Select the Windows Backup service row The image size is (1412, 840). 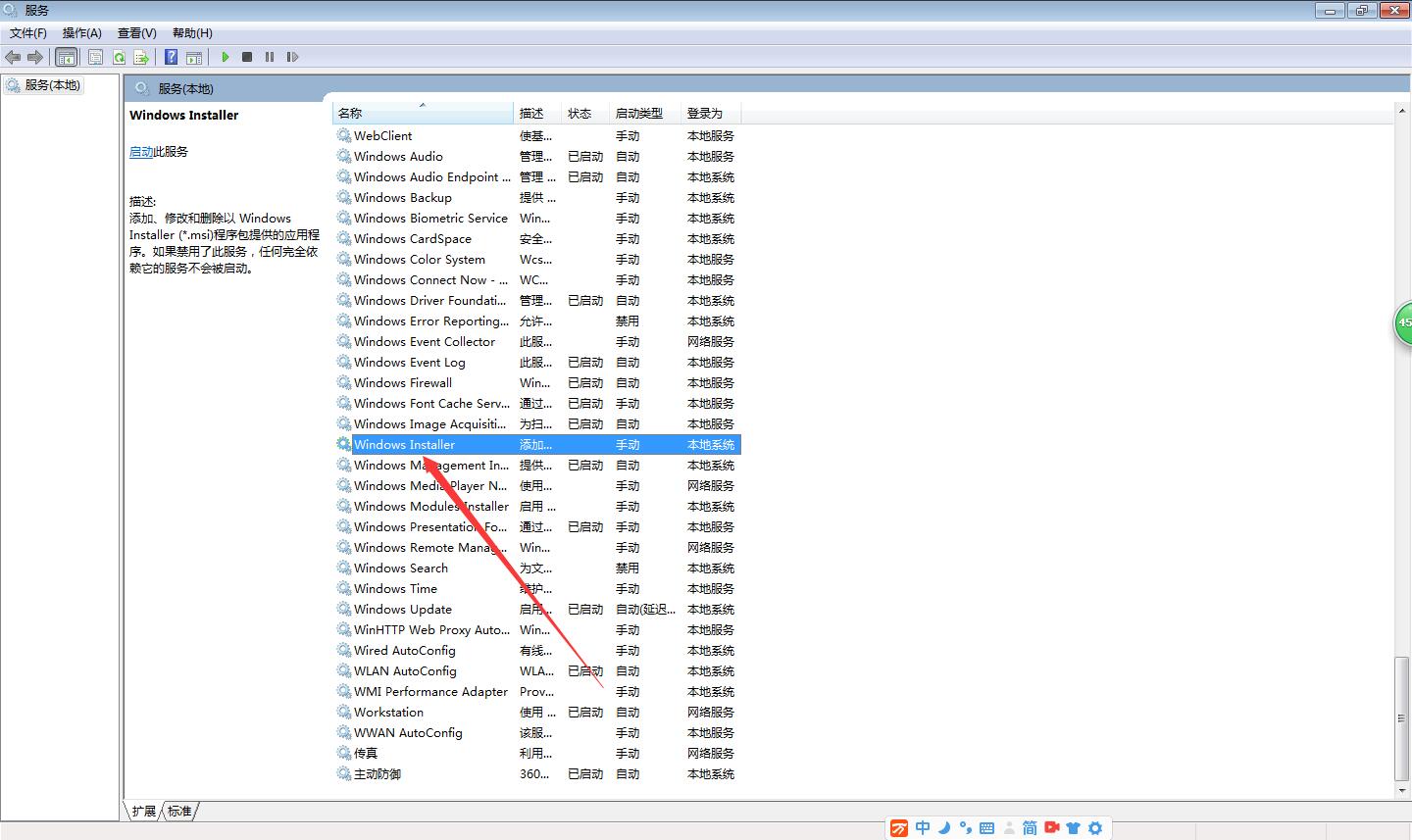(537, 198)
